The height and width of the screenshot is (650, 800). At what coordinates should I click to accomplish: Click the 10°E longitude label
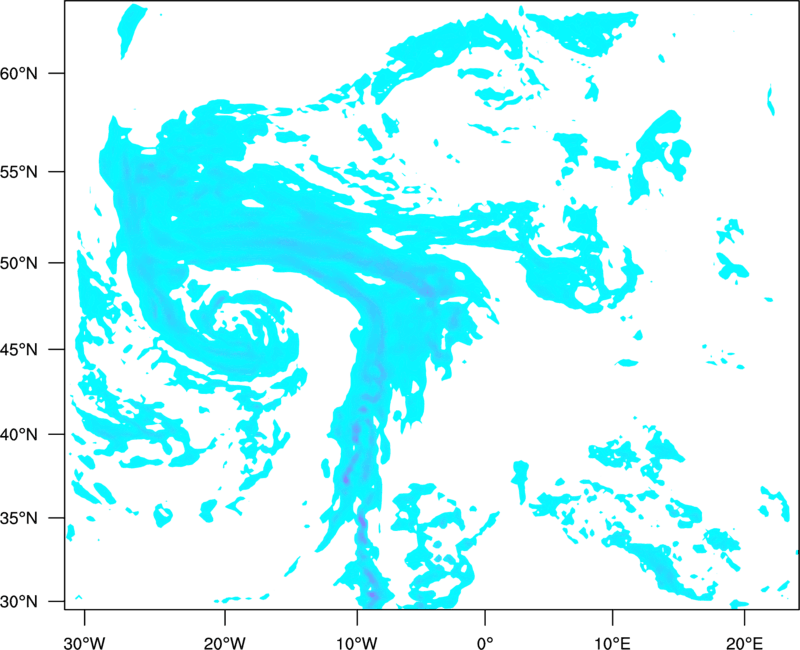(612, 643)
